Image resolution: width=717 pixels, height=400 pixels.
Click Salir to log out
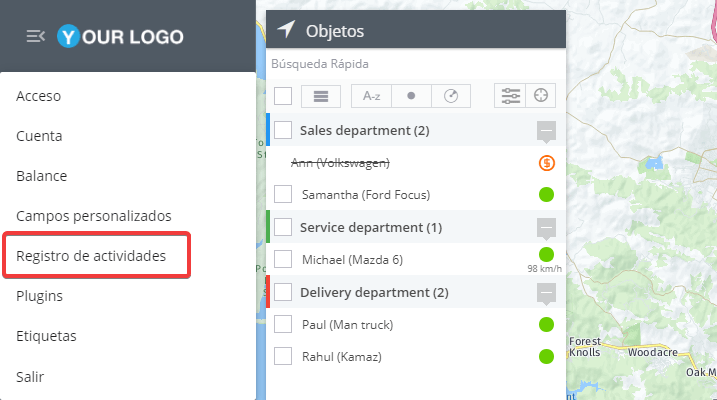pos(30,377)
